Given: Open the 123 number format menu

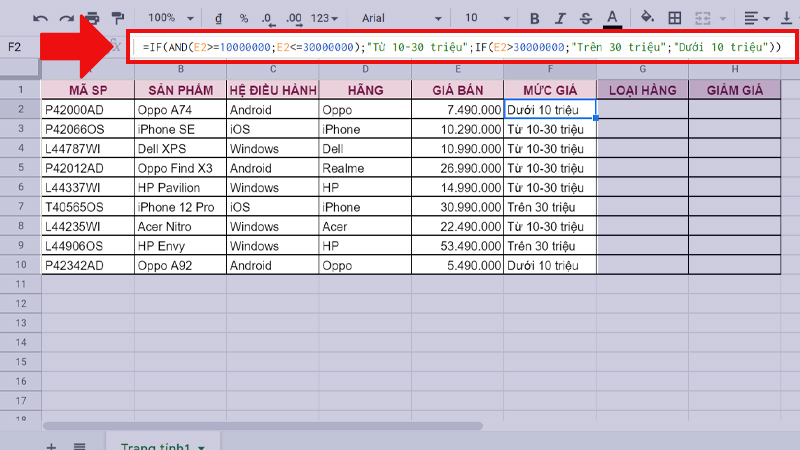Looking at the screenshot, I should pyautogui.click(x=325, y=18).
